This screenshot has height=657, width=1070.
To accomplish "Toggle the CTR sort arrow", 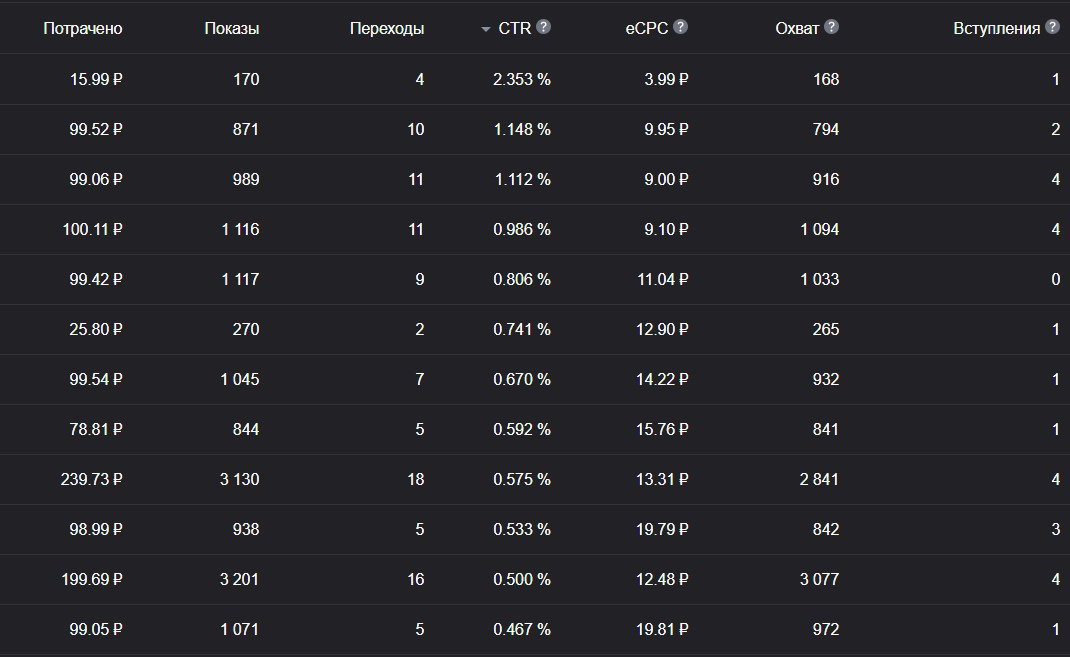I will click(486, 29).
